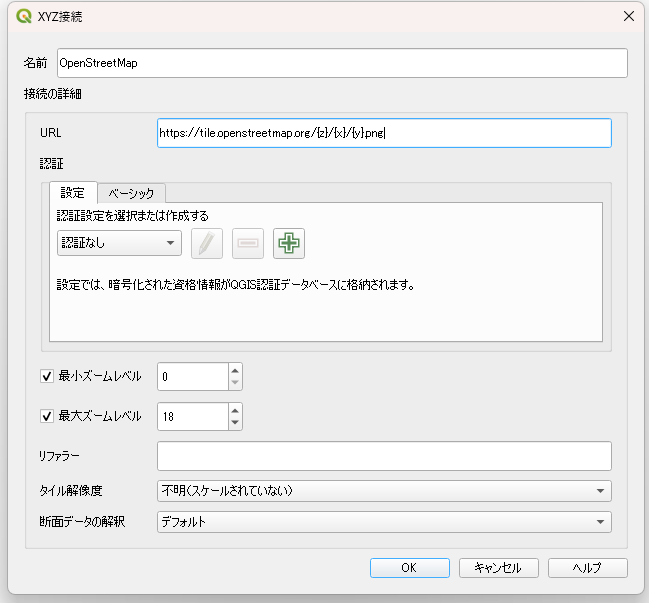This screenshot has height=603, width=649.
Task: Increase the minimum zoom level spinner
Action: pos(235,370)
